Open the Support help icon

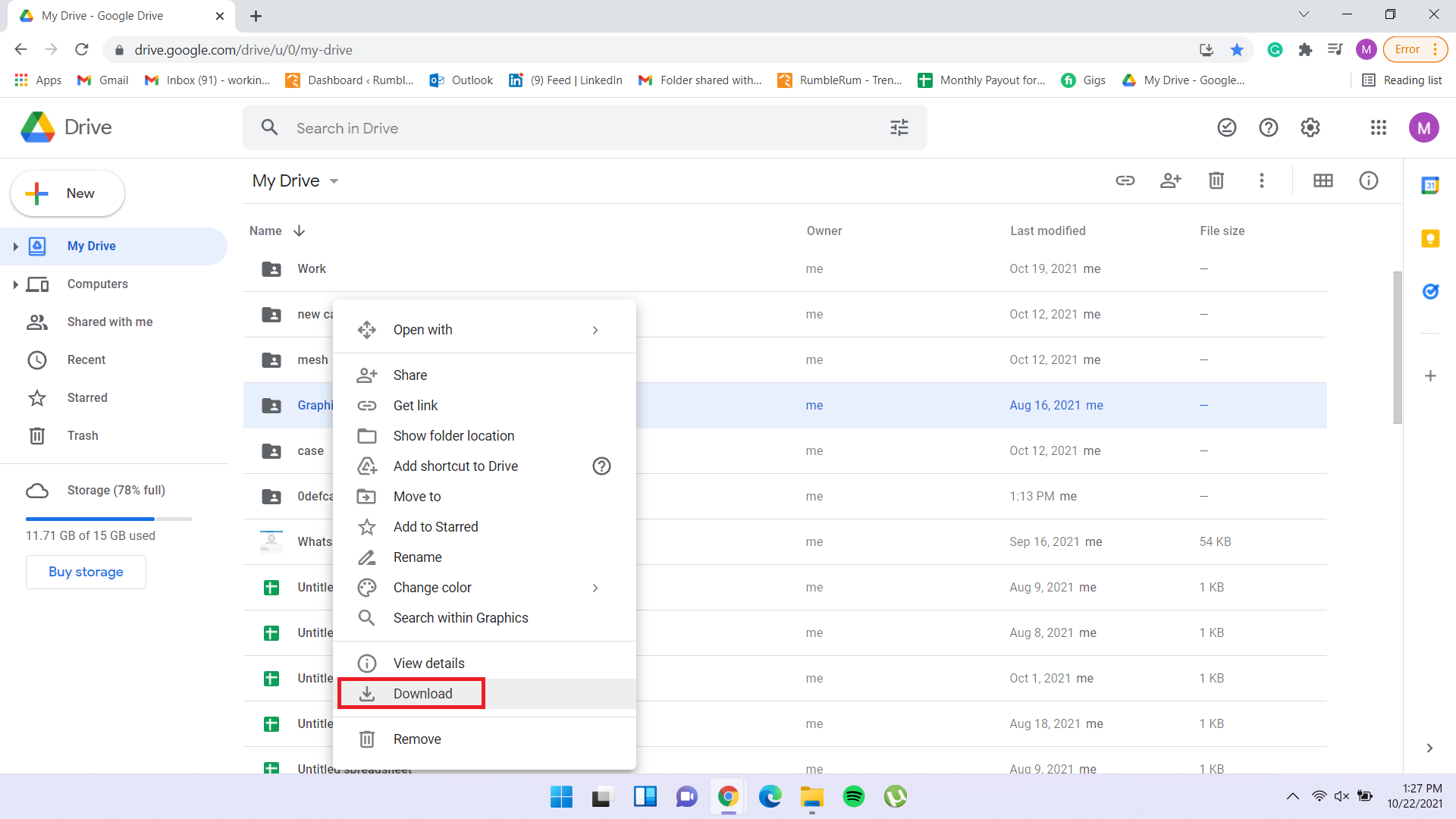(x=1269, y=127)
